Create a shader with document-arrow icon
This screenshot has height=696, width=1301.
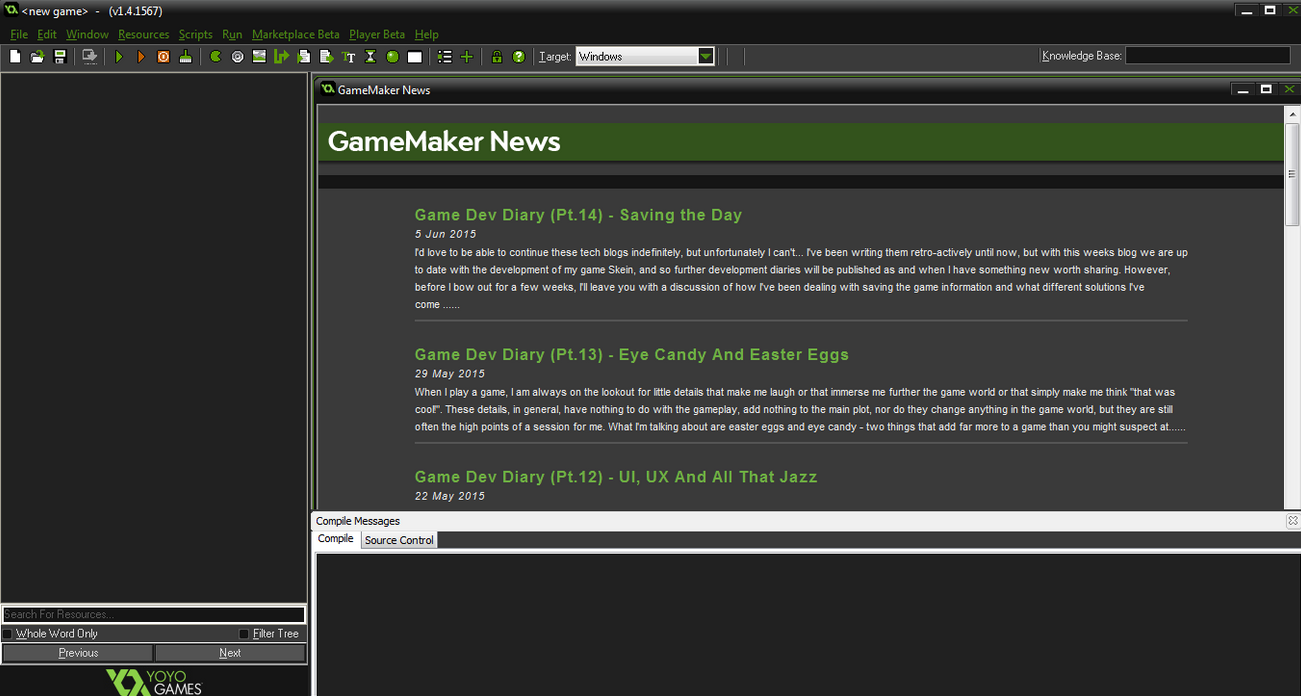tap(326, 57)
